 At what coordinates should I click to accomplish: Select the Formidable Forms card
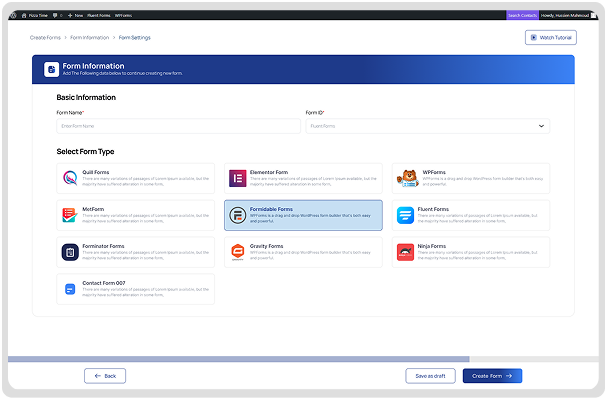(303, 215)
